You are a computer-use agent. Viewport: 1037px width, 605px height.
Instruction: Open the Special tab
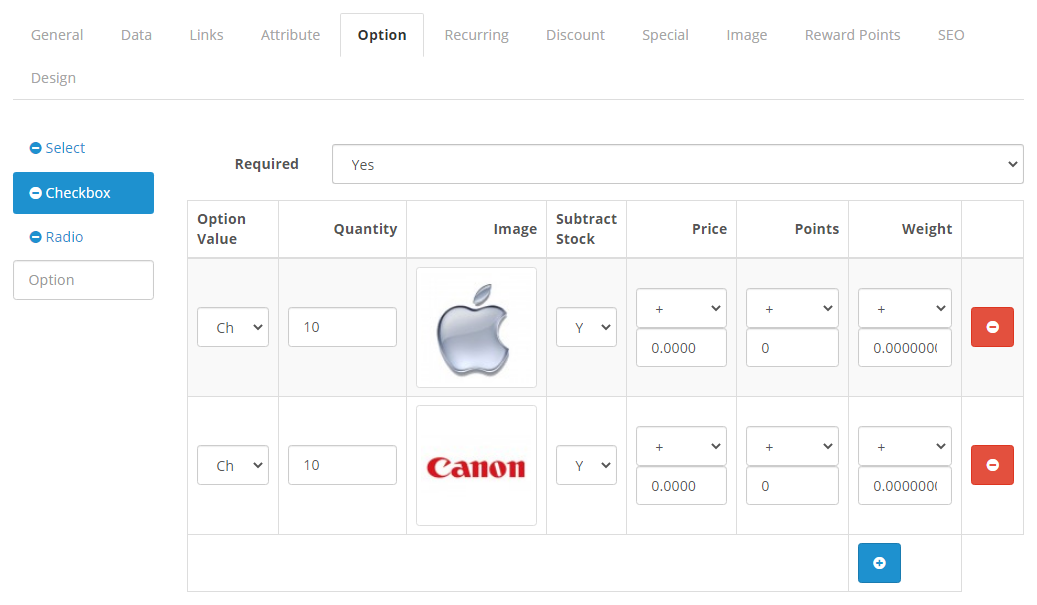click(665, 35)
